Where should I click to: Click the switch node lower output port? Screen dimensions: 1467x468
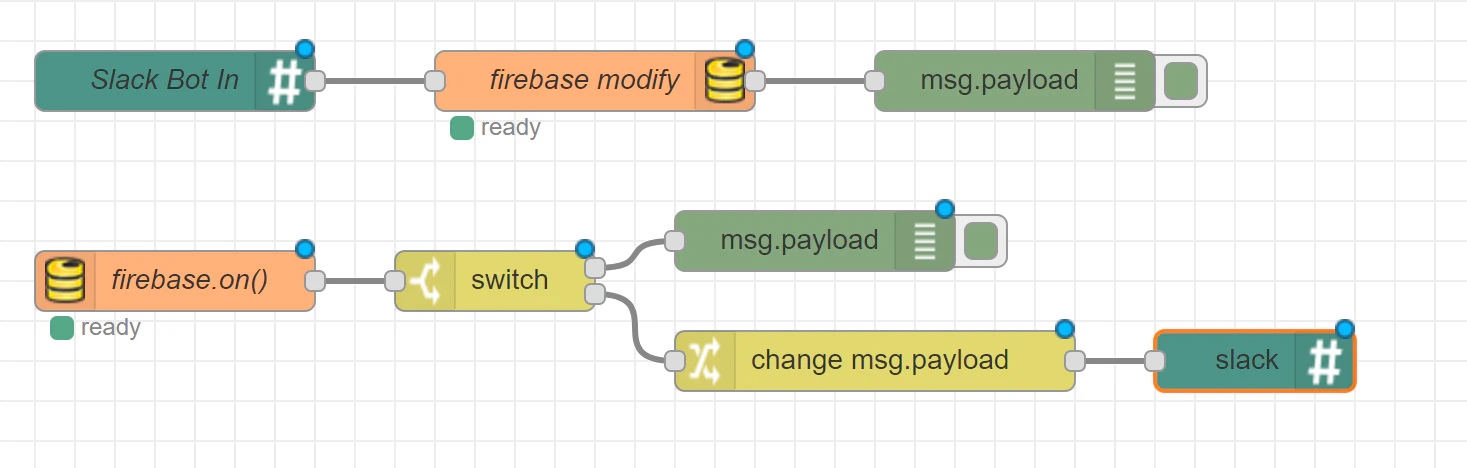tap(595, 294)
